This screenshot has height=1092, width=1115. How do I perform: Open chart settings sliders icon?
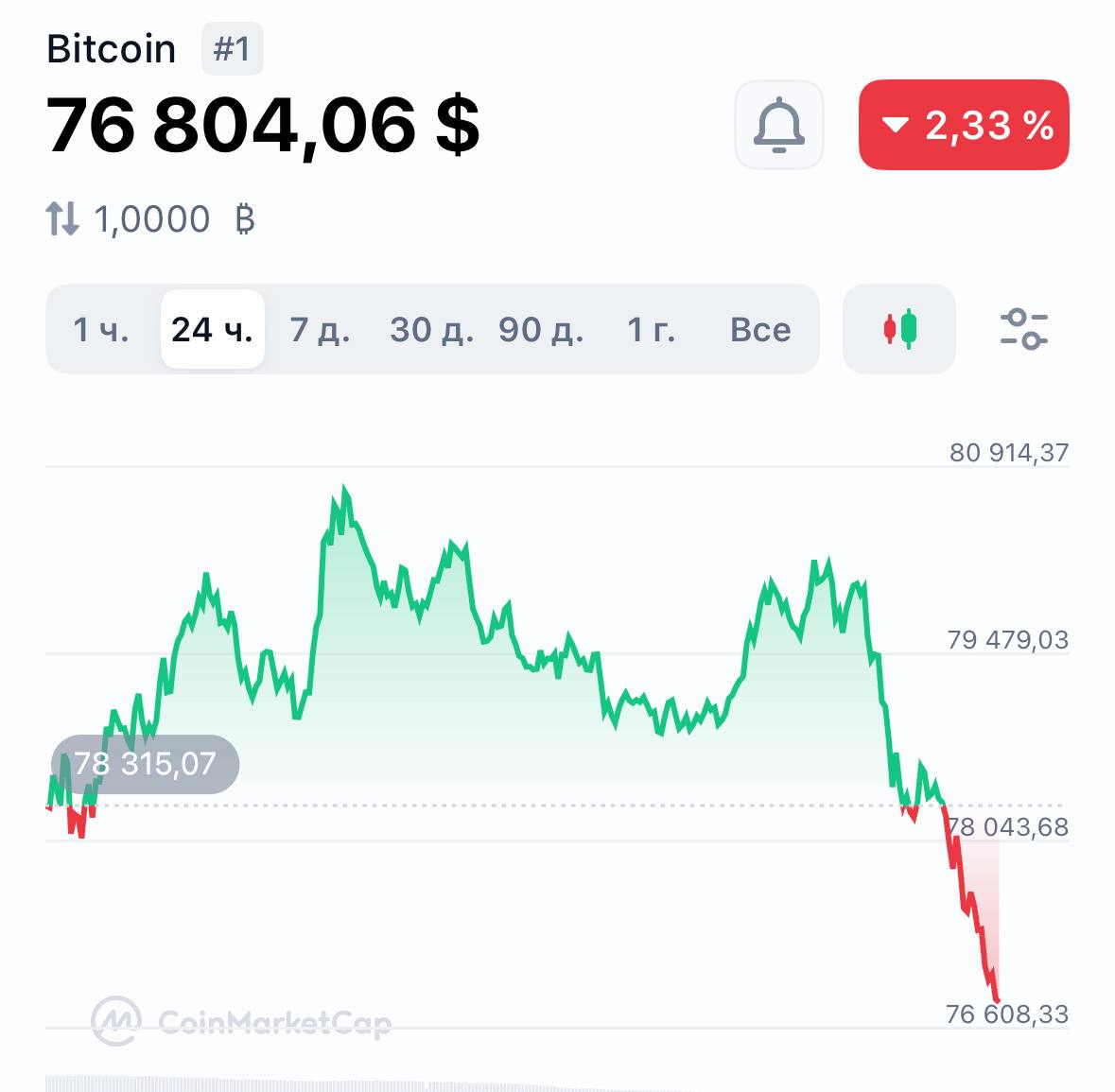tap(1023, 329)
